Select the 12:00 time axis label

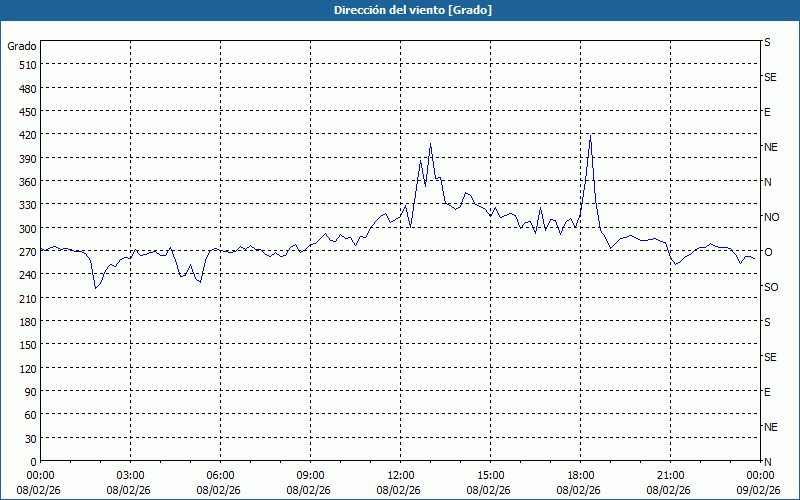401,475
